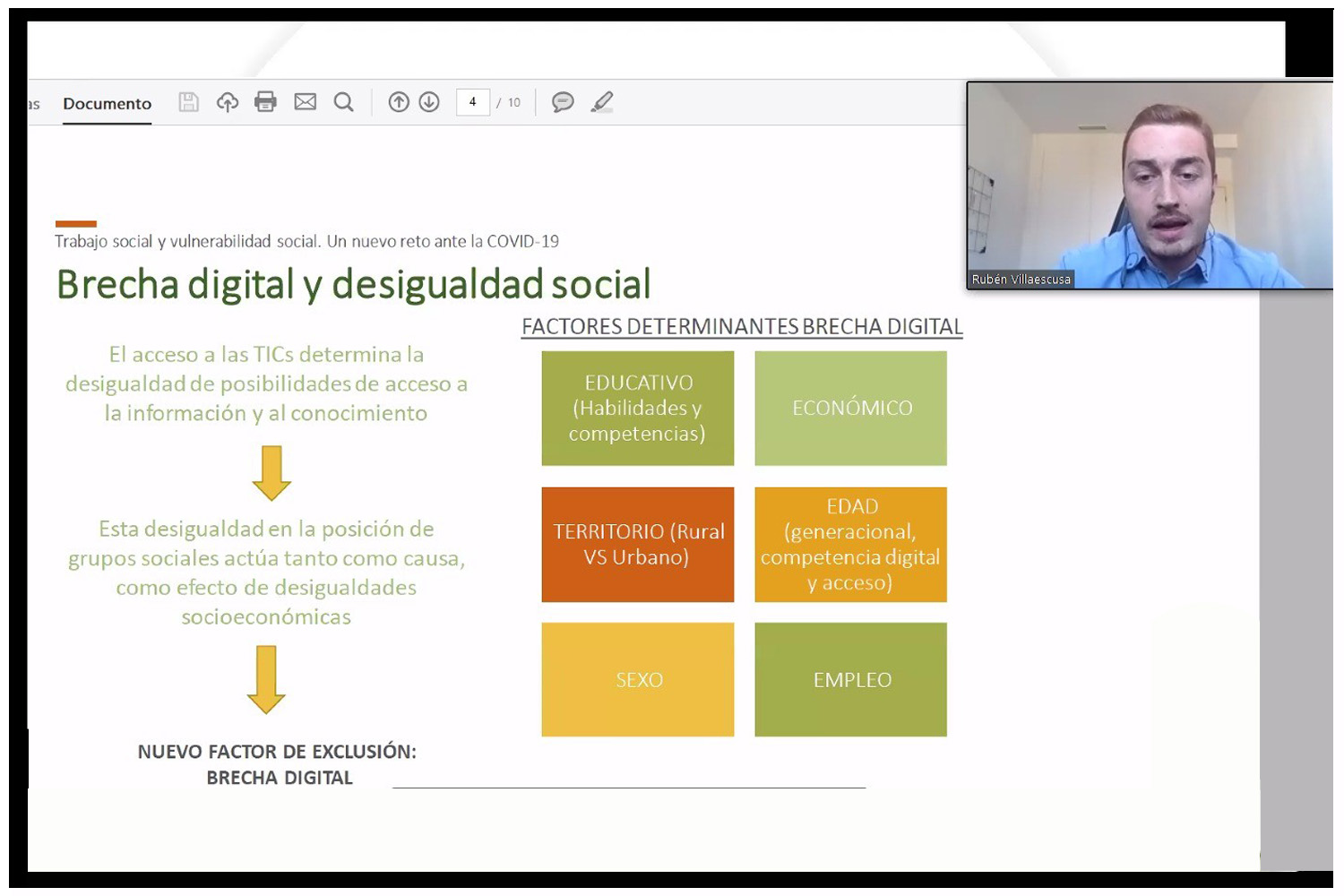Viewport: 1344px width, 896px height.
Task: Click the page number input field
Action: point(472,102)
